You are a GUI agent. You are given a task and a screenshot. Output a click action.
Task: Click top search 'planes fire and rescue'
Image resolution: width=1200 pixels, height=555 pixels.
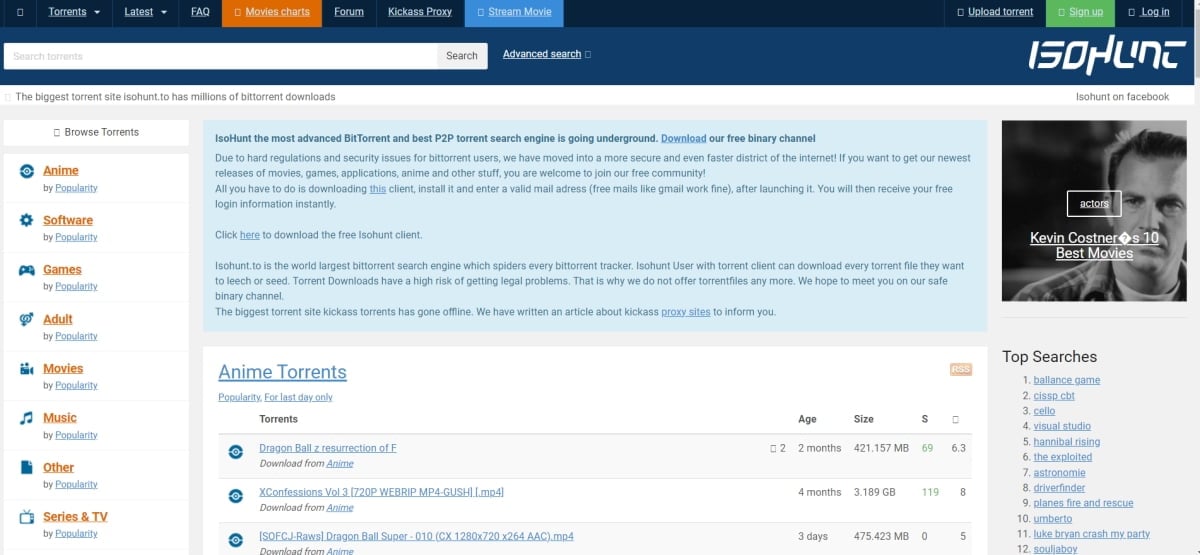1084,503
